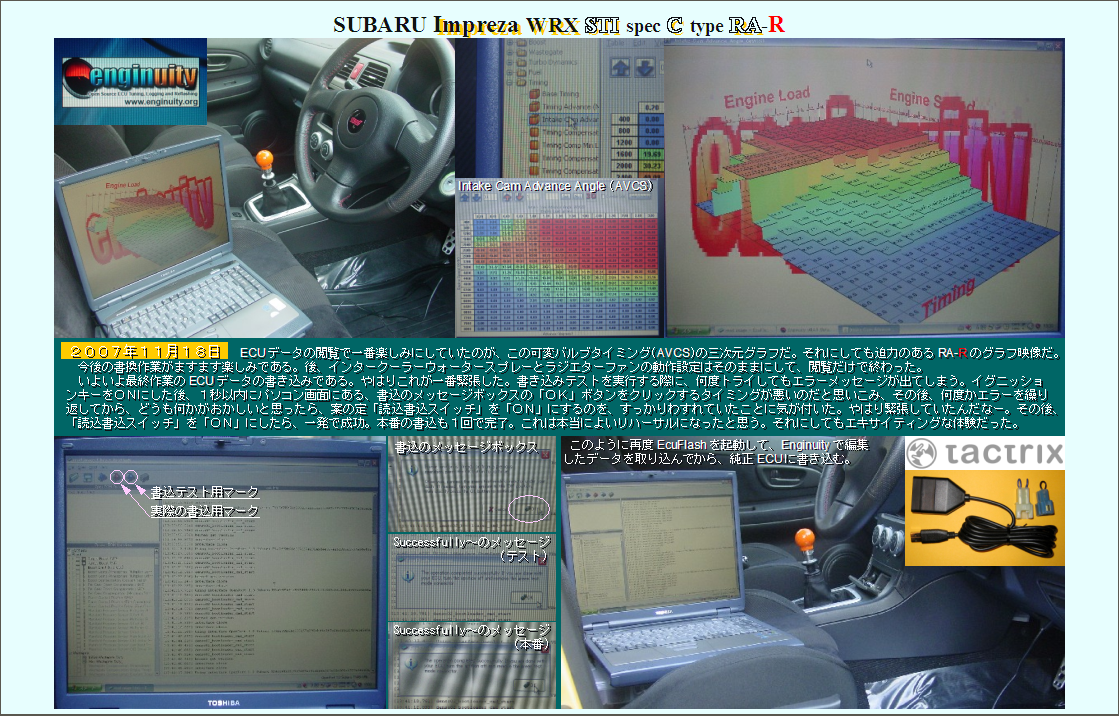Click the SUBARU Impreza WRX STI page title
This screenshot has width=1119, height=716.
coord(559,25)
